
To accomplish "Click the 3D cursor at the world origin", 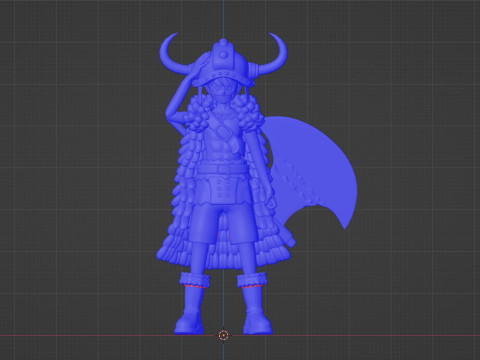I will 223,335.
